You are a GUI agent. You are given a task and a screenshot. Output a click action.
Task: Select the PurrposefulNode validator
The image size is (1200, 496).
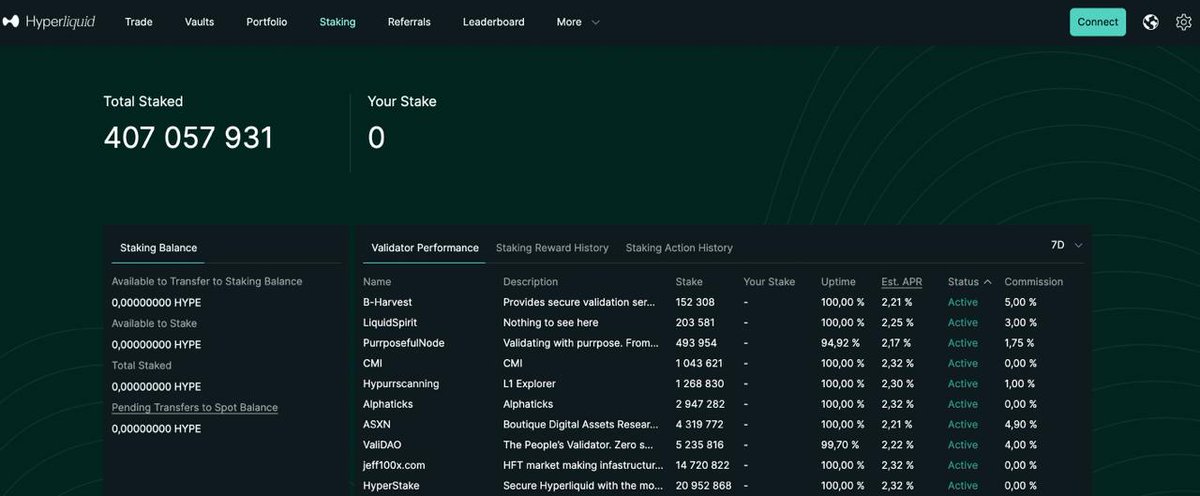tap(404, 343)
